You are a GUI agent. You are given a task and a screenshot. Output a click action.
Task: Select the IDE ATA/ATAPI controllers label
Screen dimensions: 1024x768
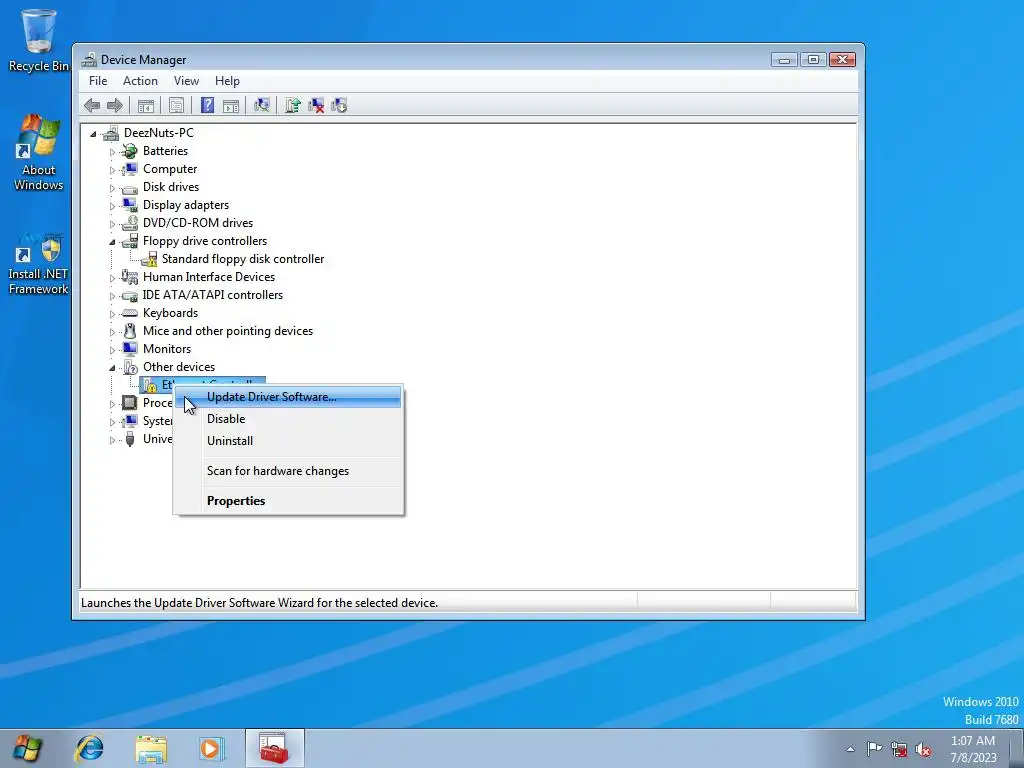coord(213,295)
